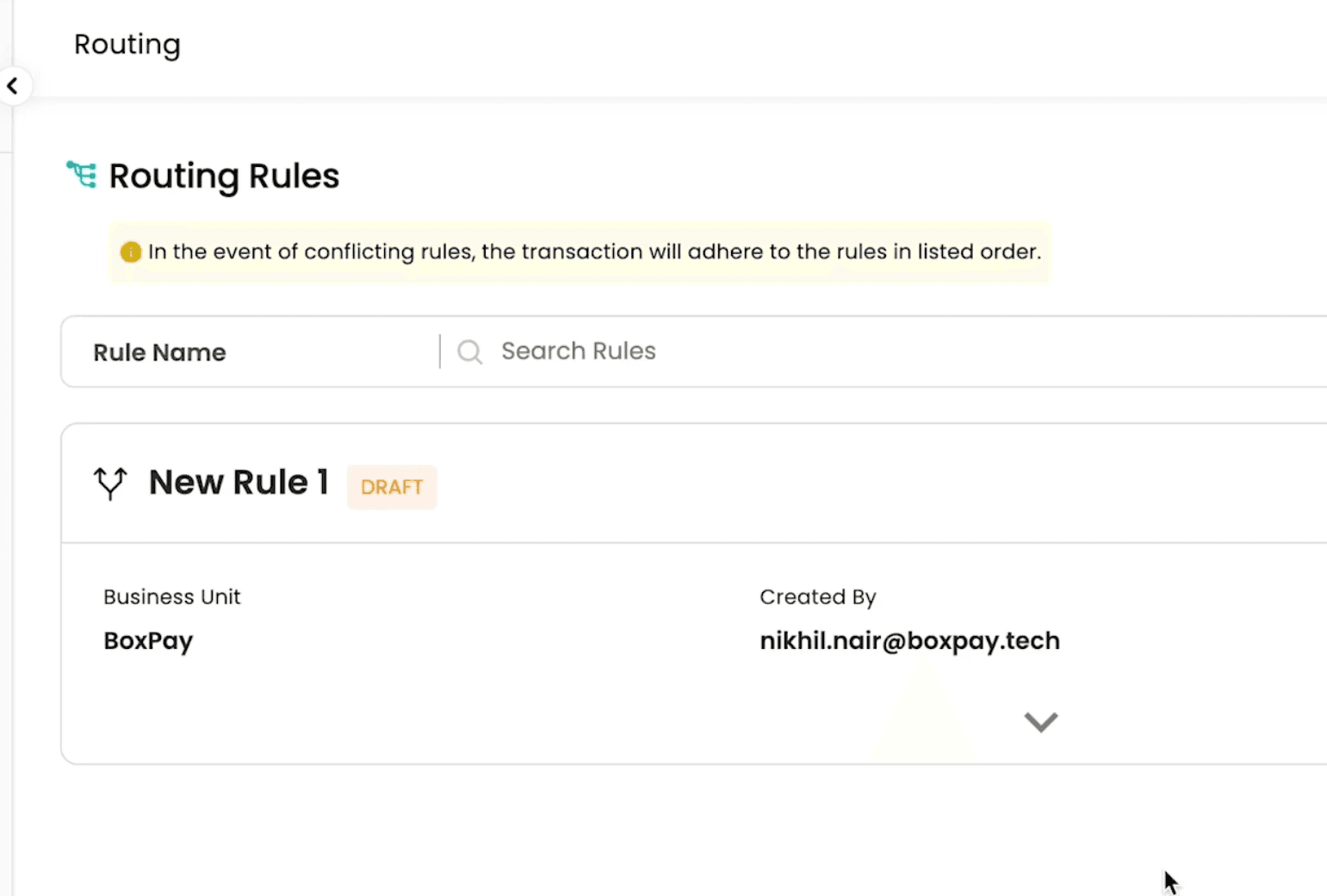Click the conflicting rules notice text

point(594,251)
